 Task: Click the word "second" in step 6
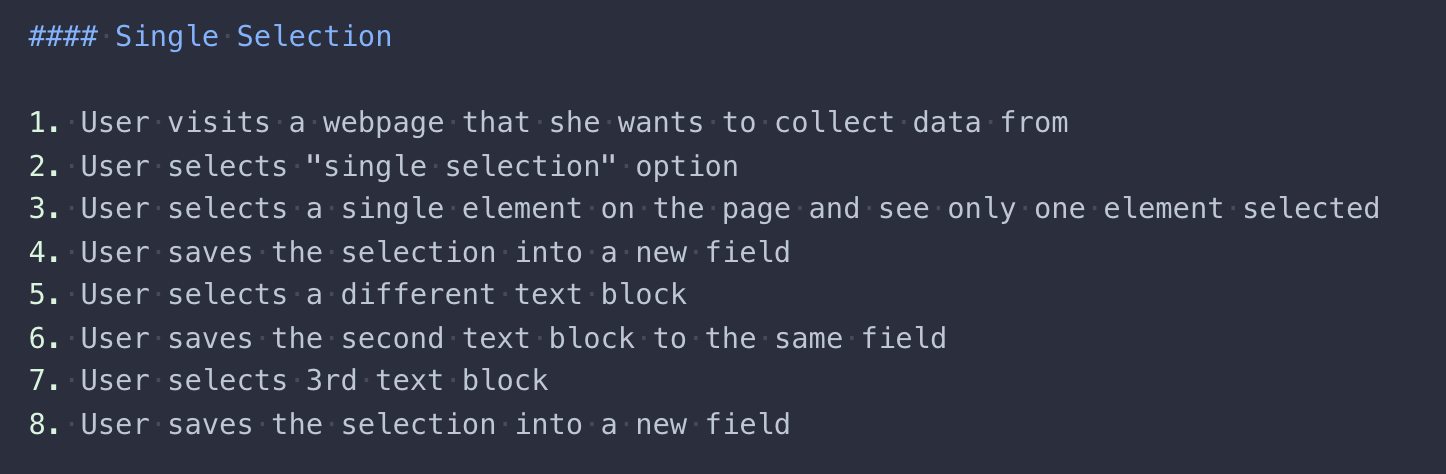pos(392,338)
